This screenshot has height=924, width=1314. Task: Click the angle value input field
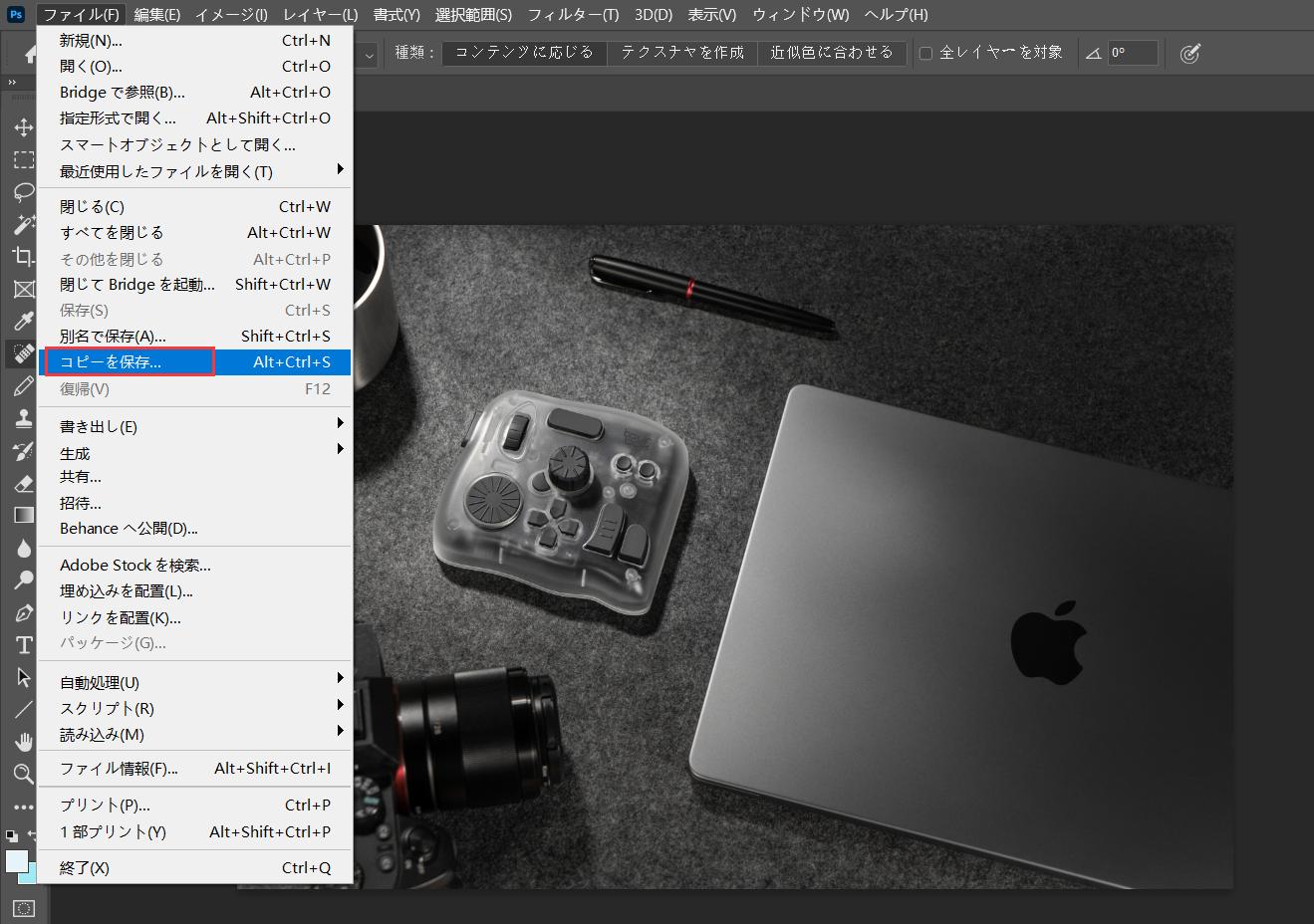point(1133,53)
